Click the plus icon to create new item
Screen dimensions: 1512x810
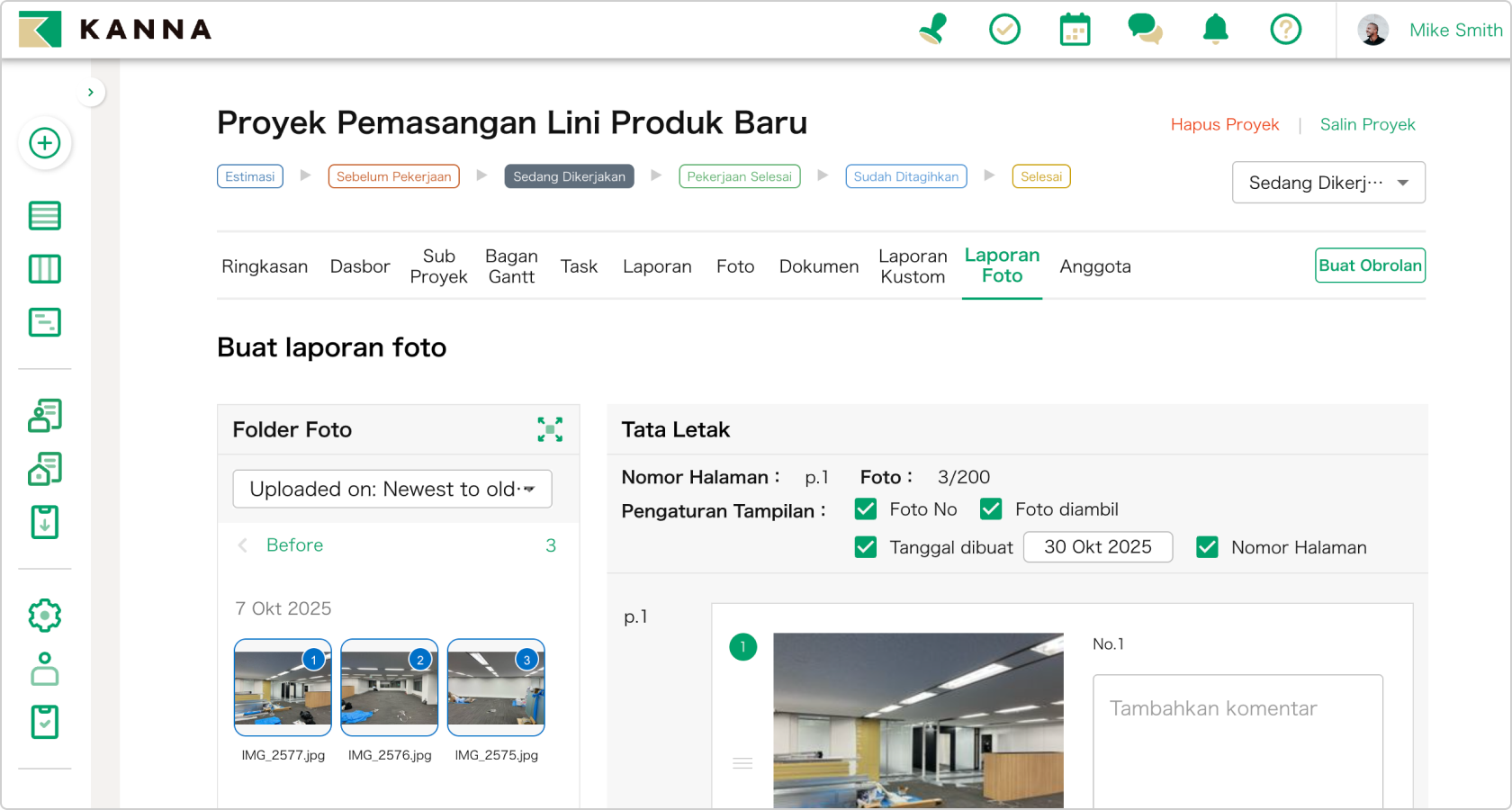(44, 143)
